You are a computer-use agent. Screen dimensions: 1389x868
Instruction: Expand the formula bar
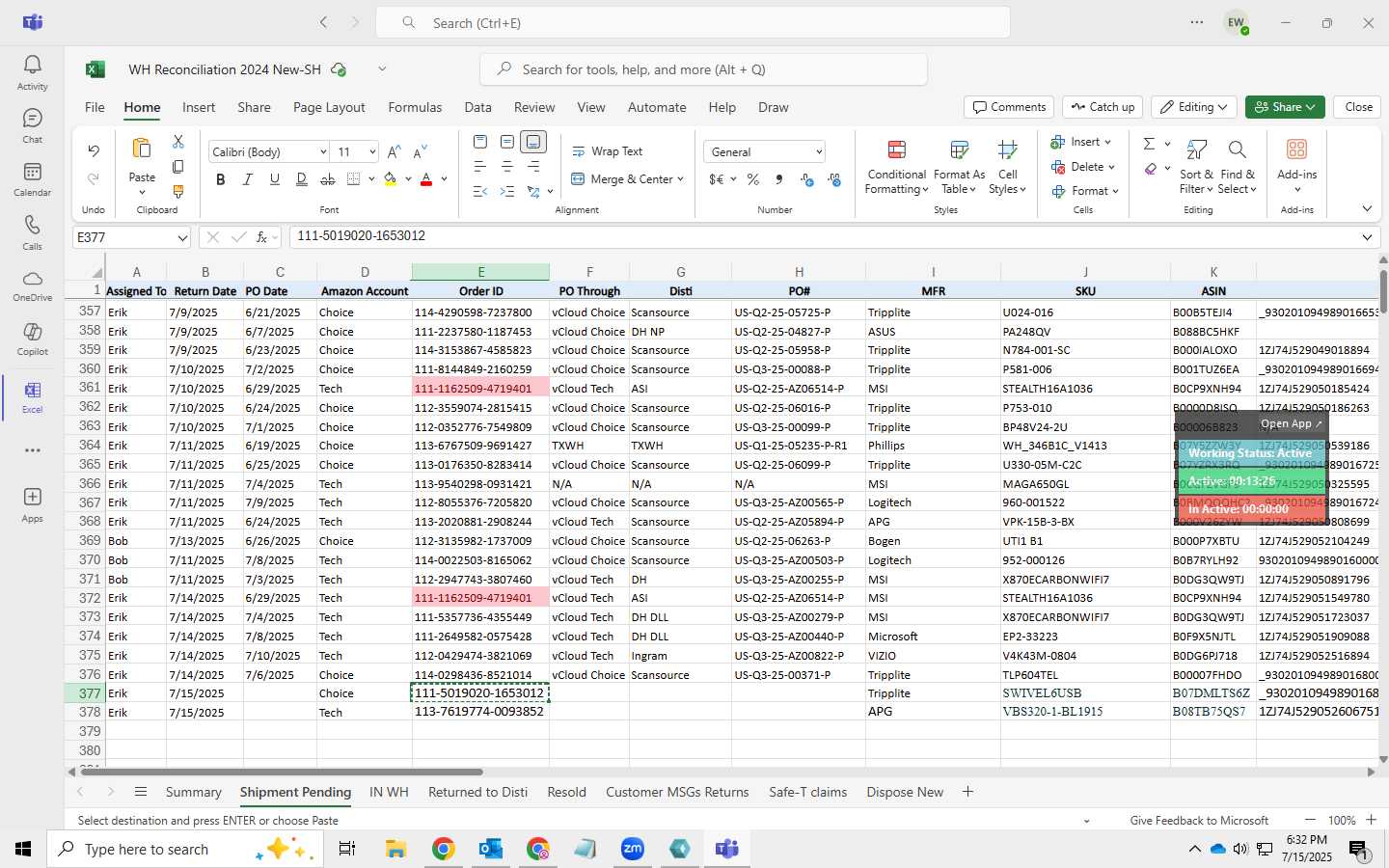(x=1367, y=237)
